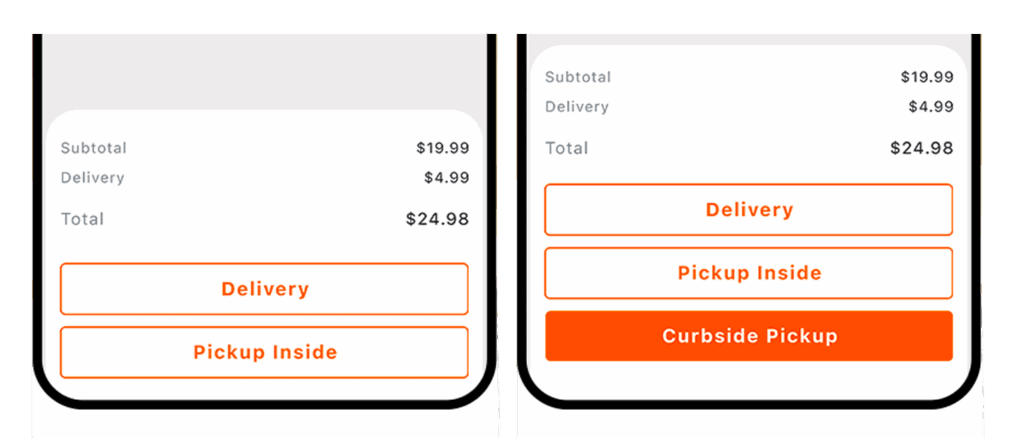Viewport: 1024px width, 438px height.
Task: Tap Pickup Inside on screen without Curbside Pickup
Action: pos(264,352)
